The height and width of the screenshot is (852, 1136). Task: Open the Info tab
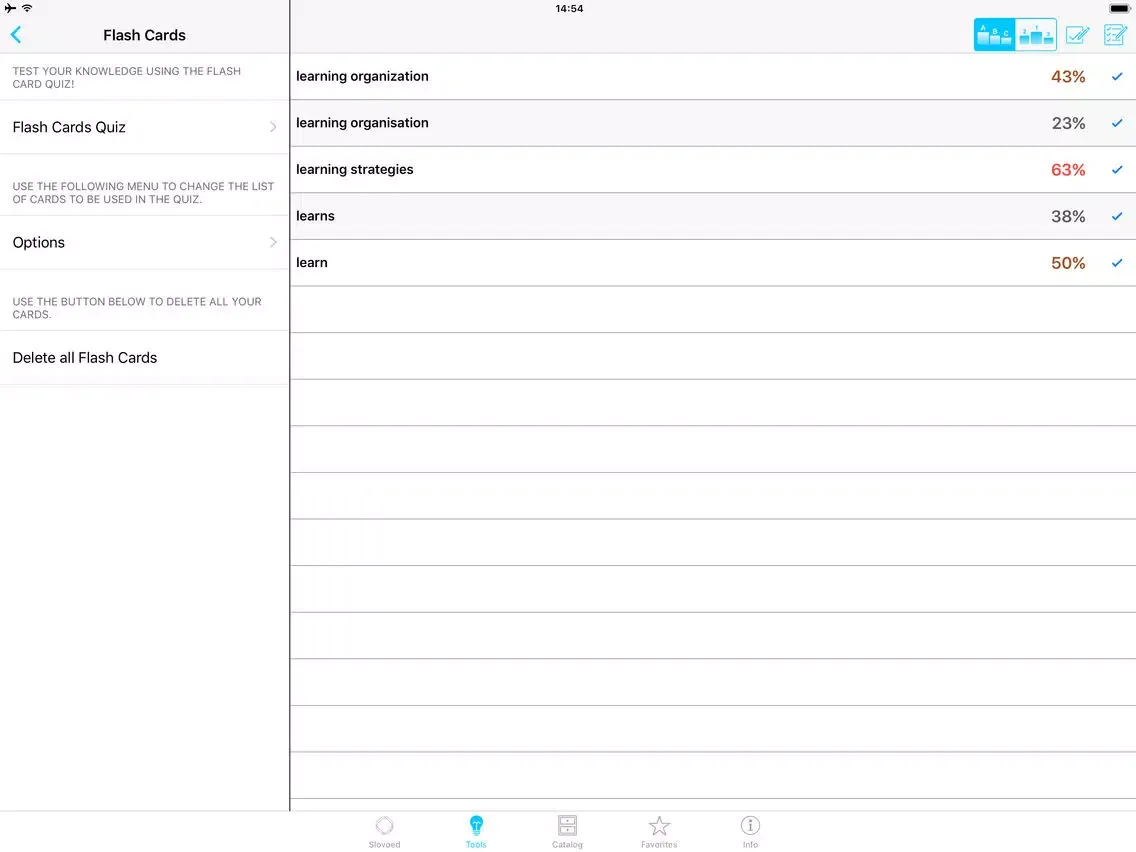[750, 832]
